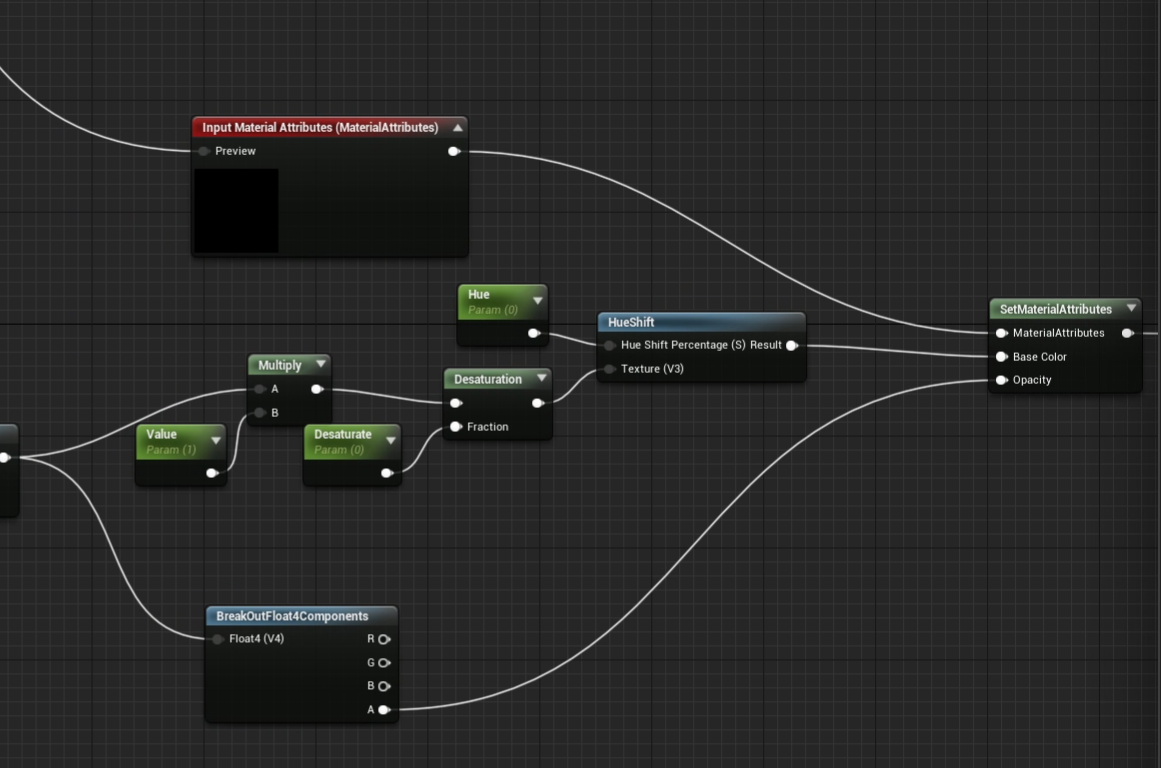Click the Result output pin on HueShift
Viewport: 1161px width, 768px height.
pos(793,345)
